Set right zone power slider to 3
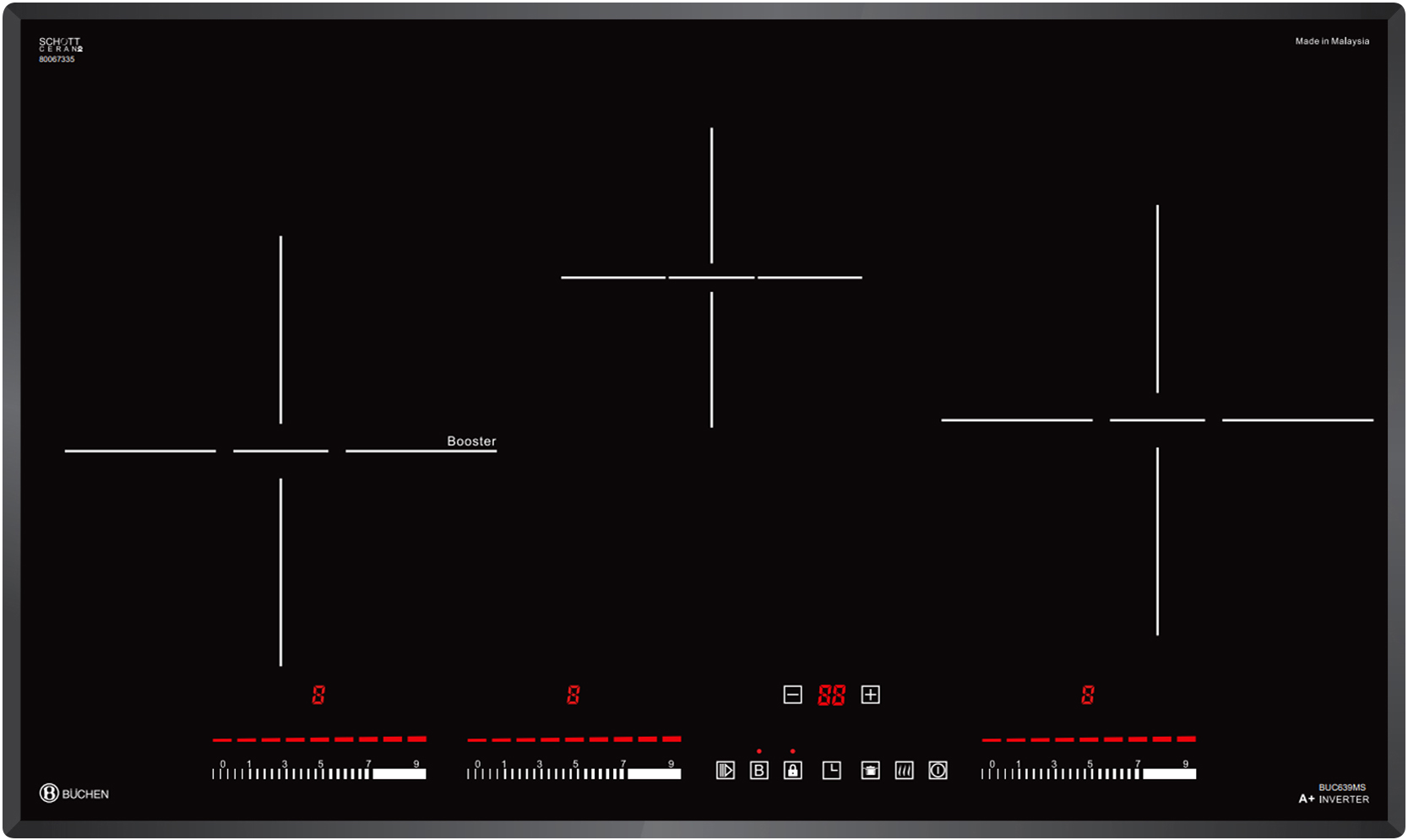The image size is (1408, 840). pyautogui.click(x=1054, y=772)
